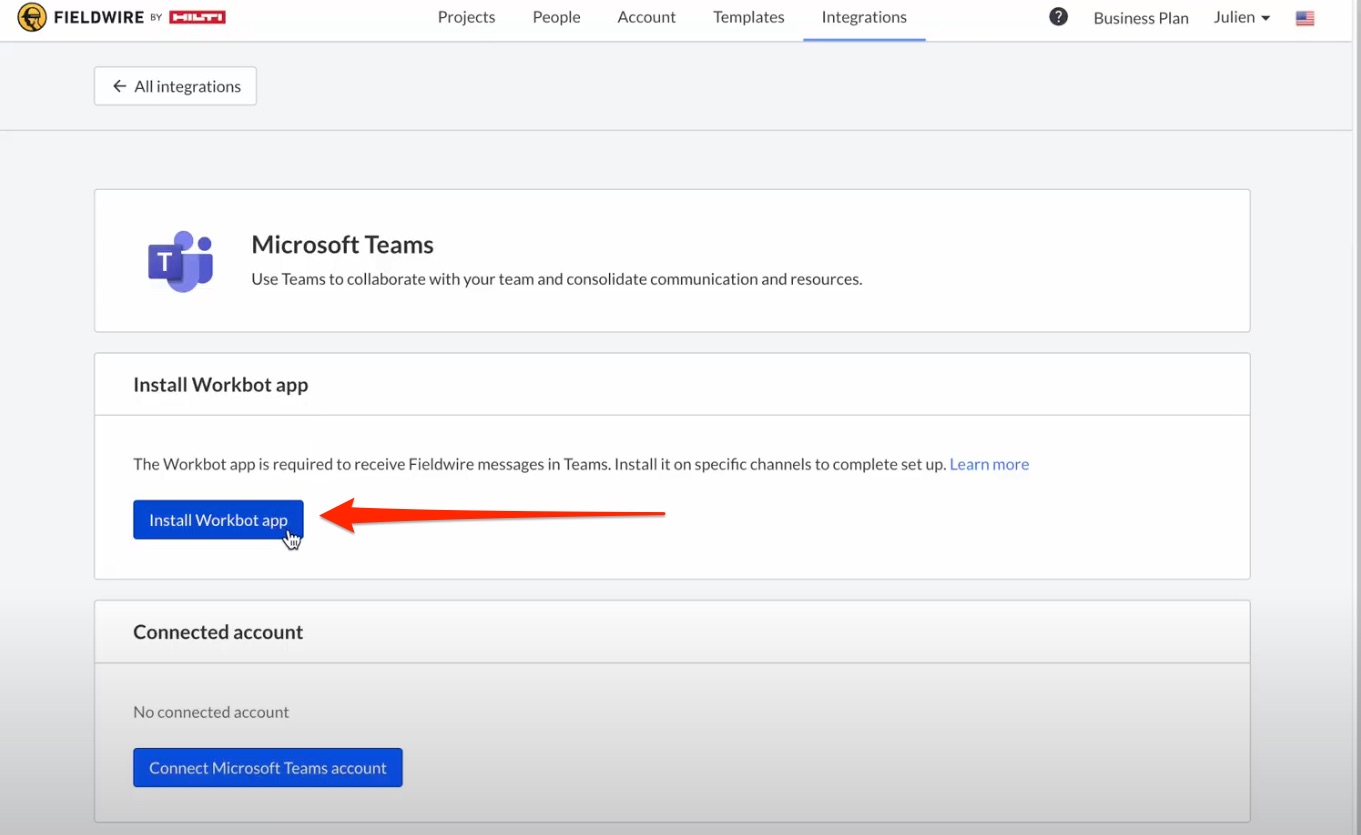Viewport: 1361px width, 835px height.
Task: Click the Connected account heading
Action: pos(218,632)
